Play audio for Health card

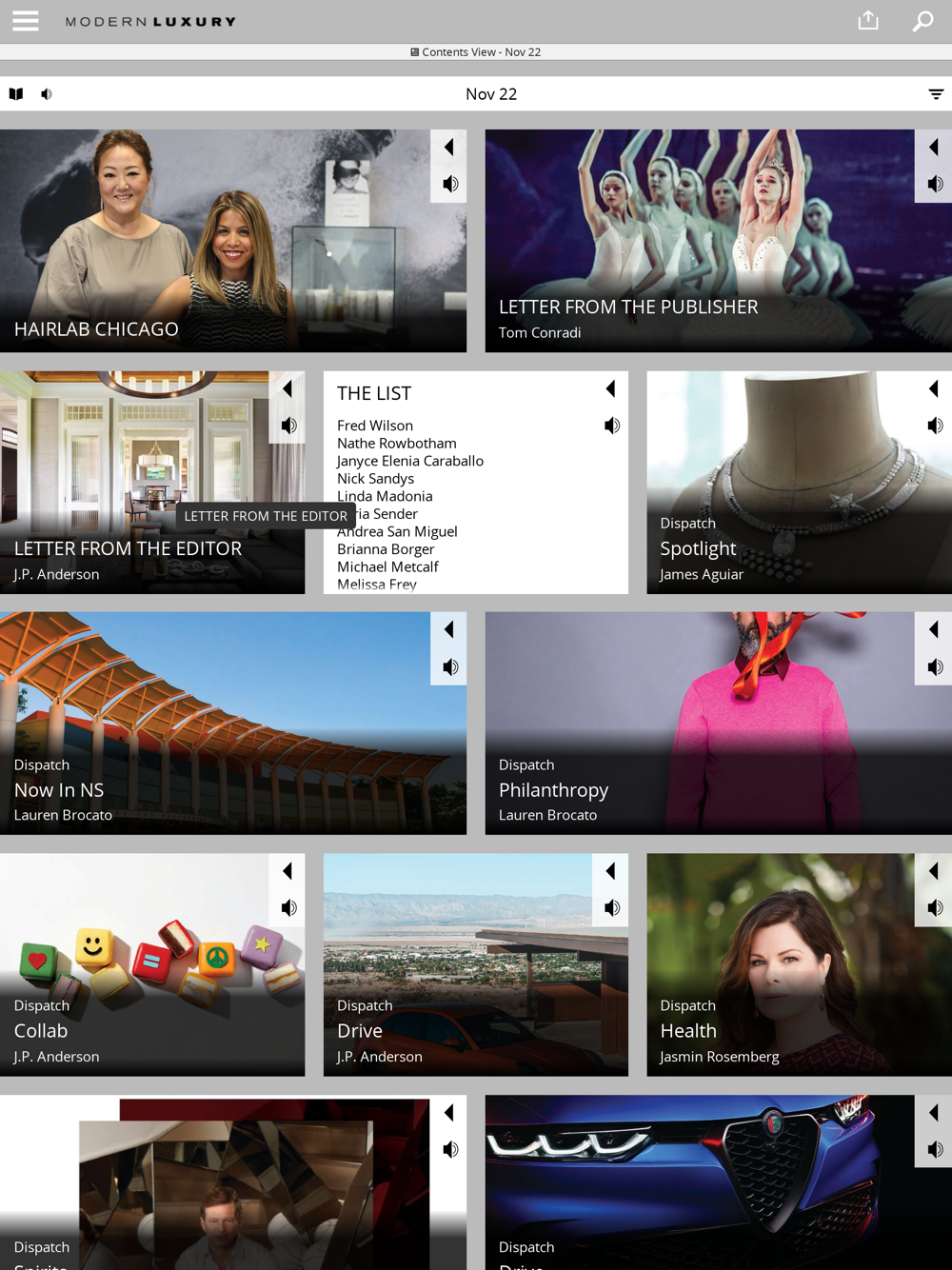(935, 908)
